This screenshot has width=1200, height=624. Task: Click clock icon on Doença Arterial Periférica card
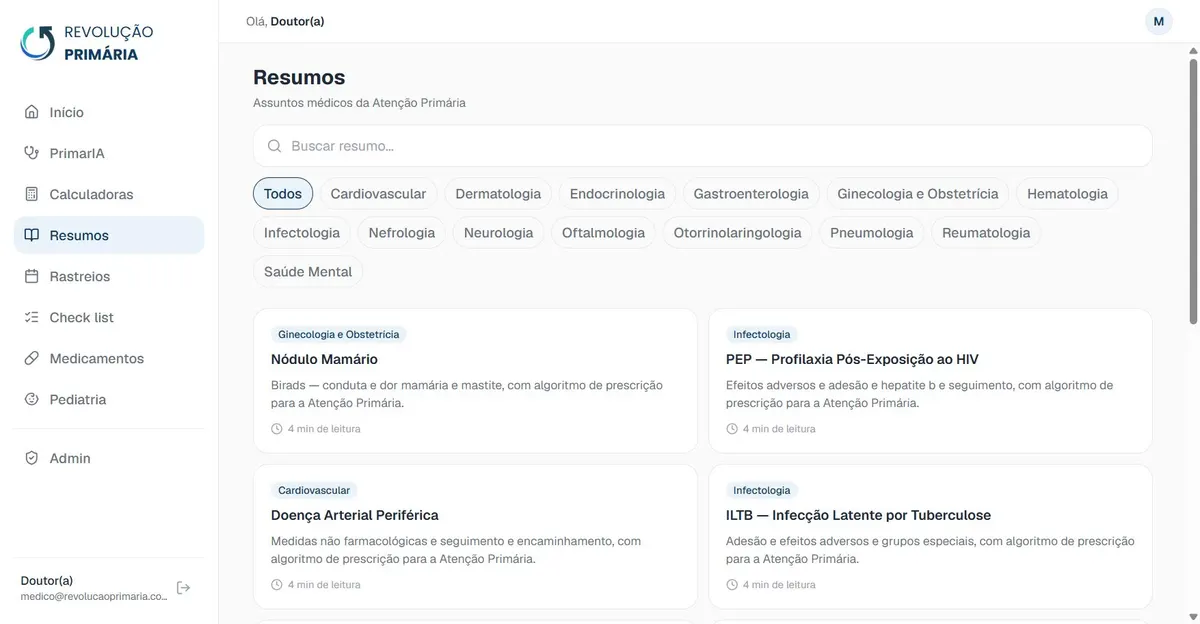tap(277, 585)
